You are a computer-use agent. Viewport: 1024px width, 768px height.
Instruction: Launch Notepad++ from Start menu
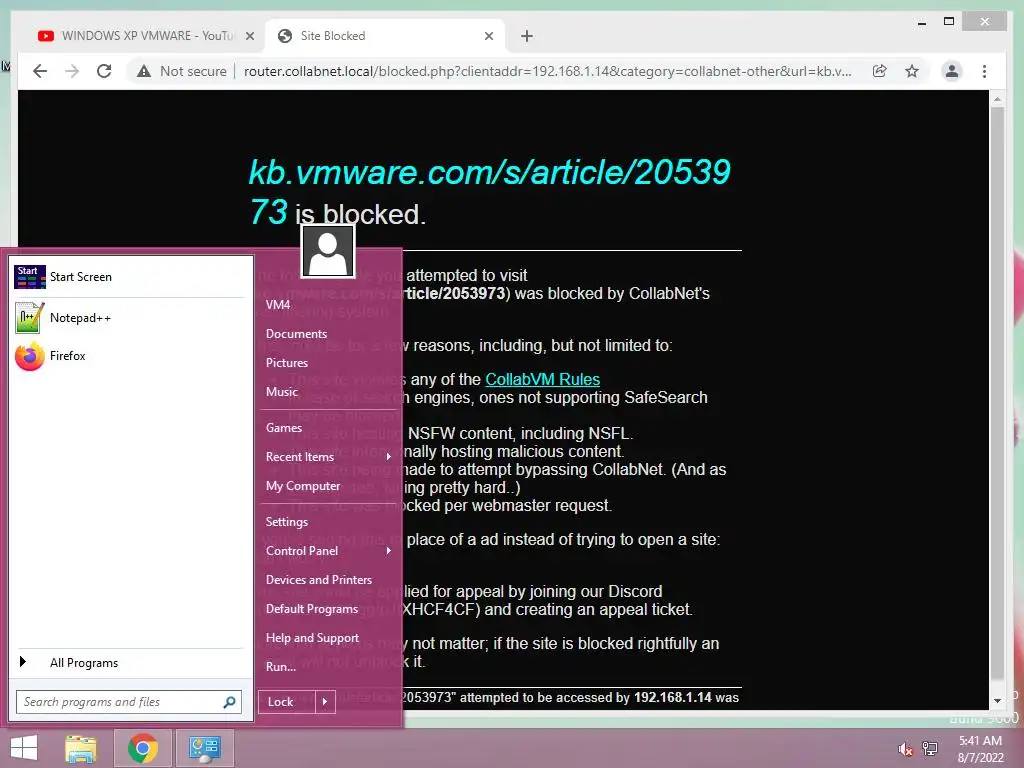click(x=129, y=318)
